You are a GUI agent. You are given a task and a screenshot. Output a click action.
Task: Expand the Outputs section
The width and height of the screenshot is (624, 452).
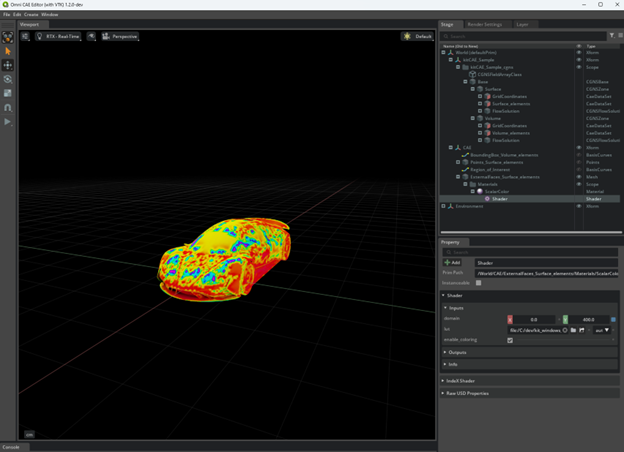pos(530,353)
